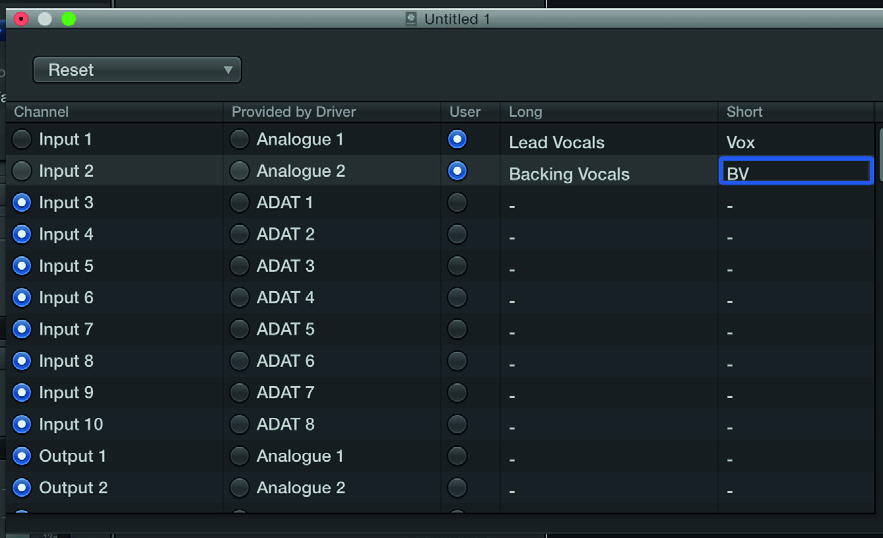Click the Backing Vocals long name cell

click(x=609, y=171)
